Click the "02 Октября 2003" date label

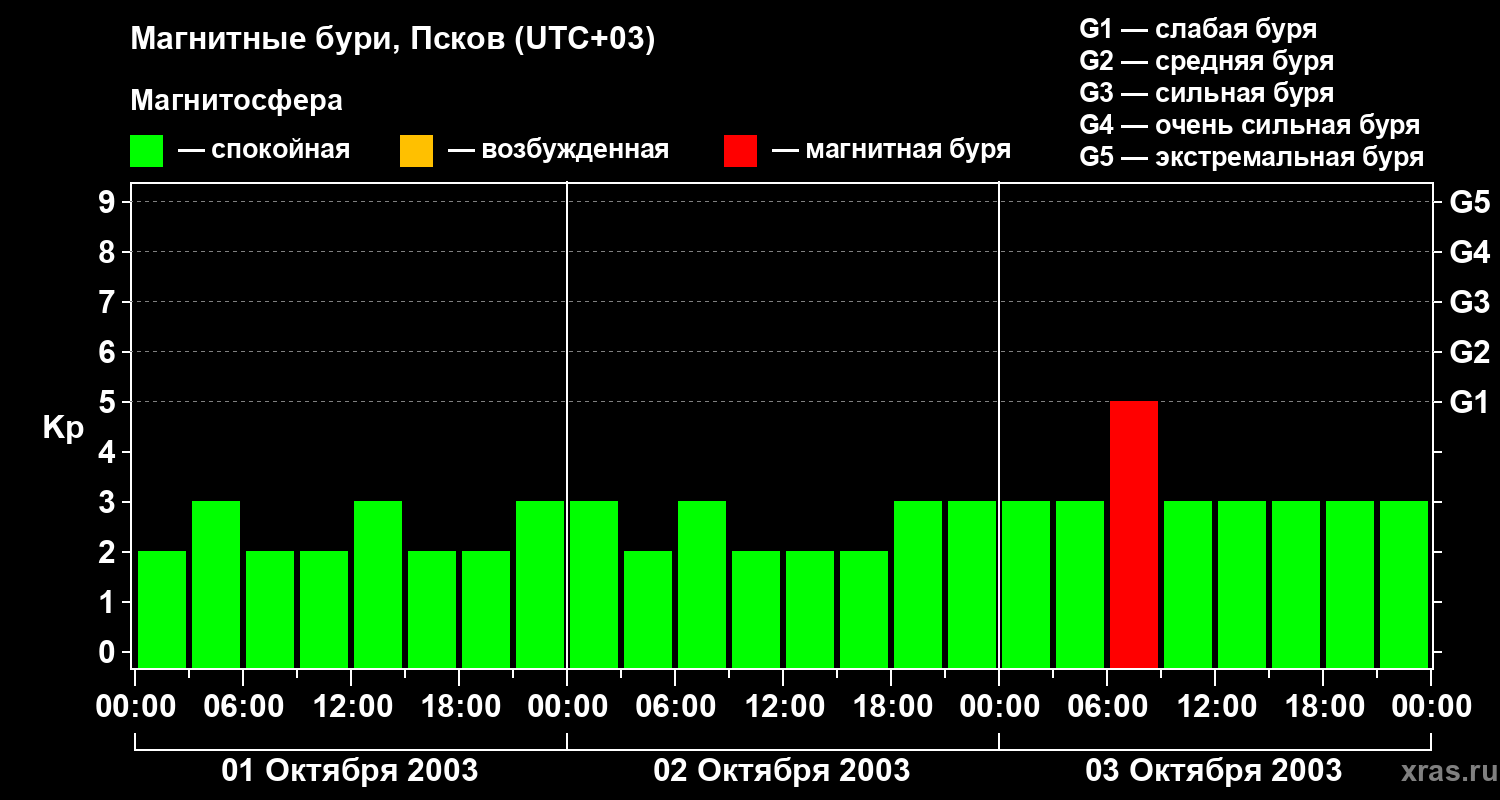pos(782,771)
